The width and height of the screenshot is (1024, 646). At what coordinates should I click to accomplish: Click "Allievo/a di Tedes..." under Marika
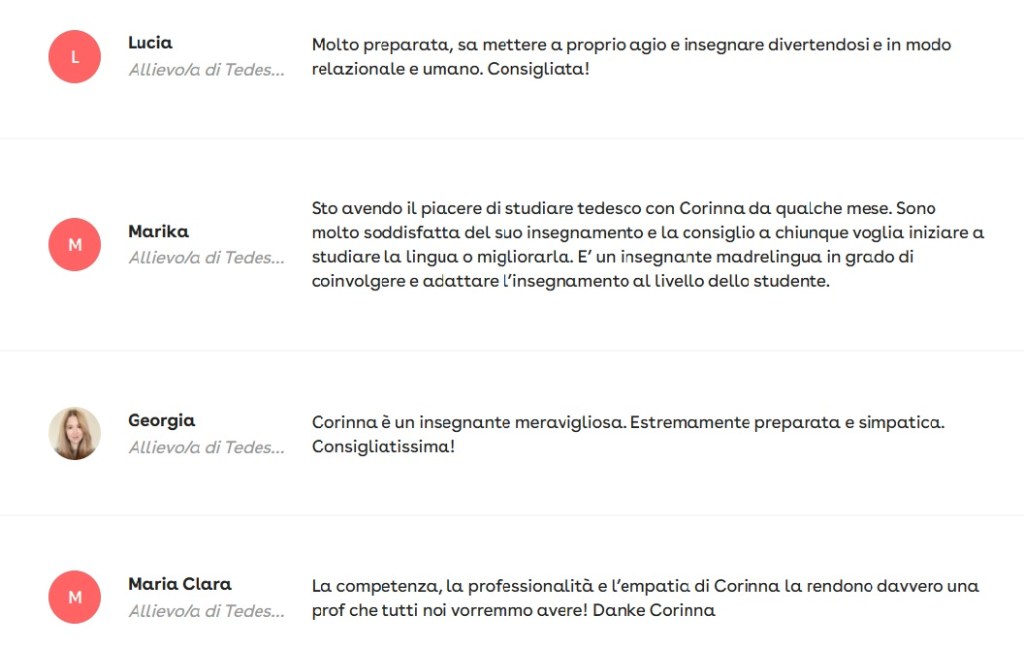(x=206, y=258)
